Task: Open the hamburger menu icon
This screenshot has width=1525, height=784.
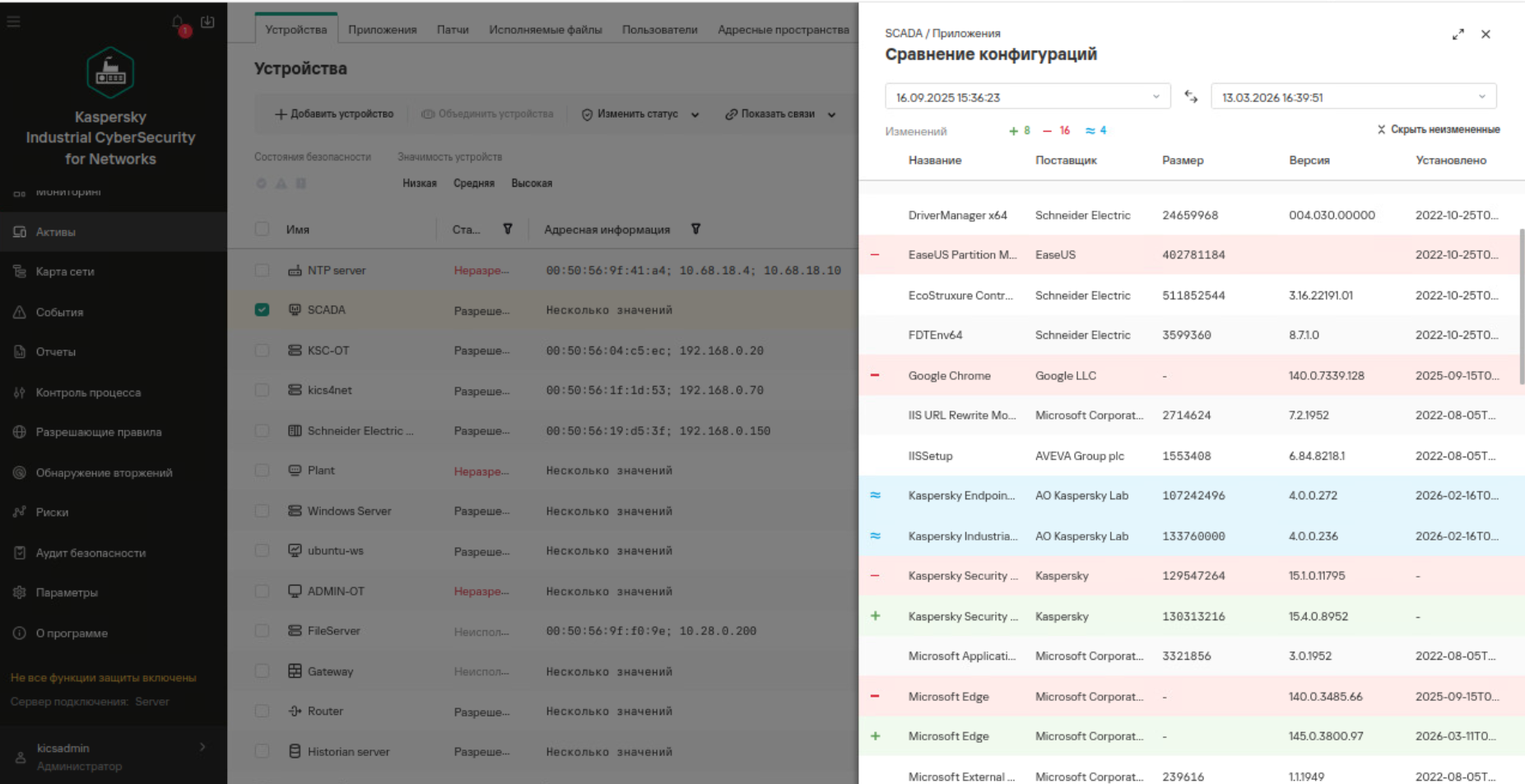Action: pos(14,21)
